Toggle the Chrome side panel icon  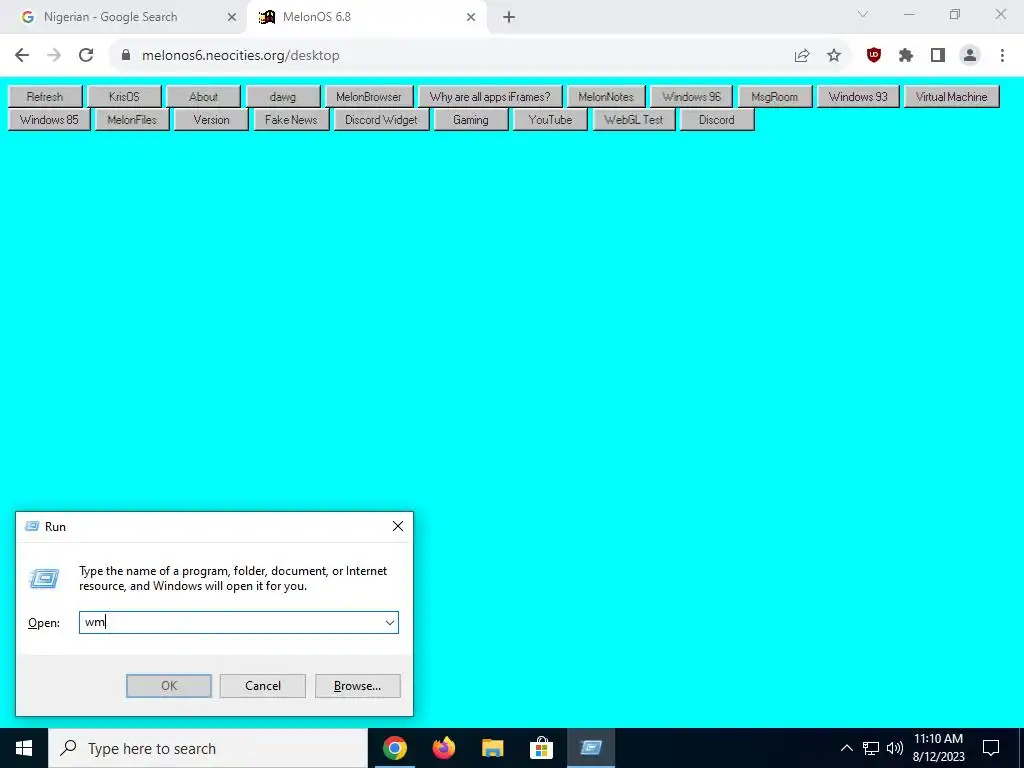[938, 56]
